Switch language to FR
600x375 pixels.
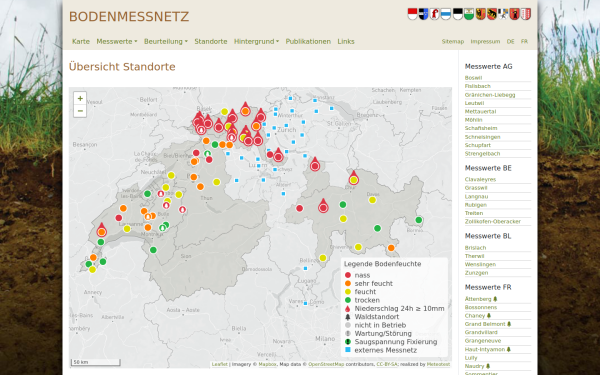[524, 41]
